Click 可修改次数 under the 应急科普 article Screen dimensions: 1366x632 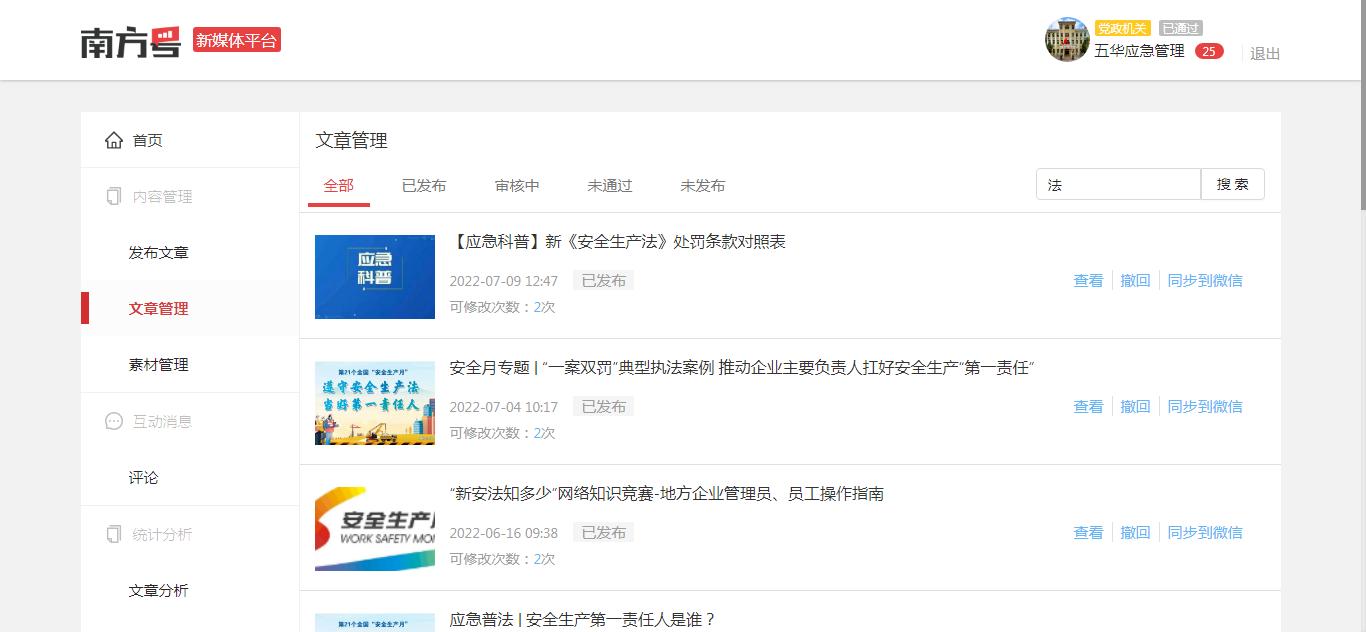coord(502,307)
